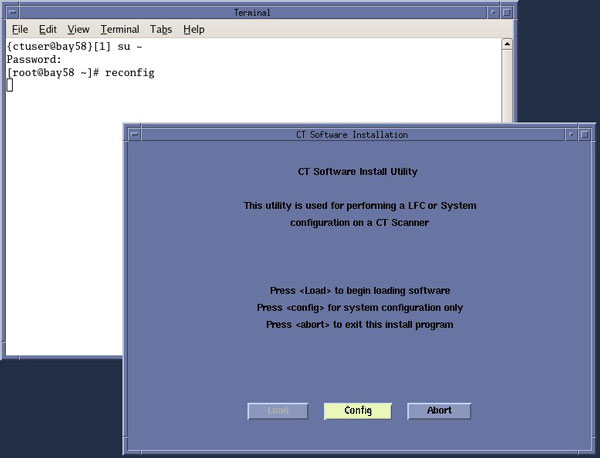Open the File menu in Terminal
Image resolution: width=600 pixels, height=458 pixels.
[20, 30]
